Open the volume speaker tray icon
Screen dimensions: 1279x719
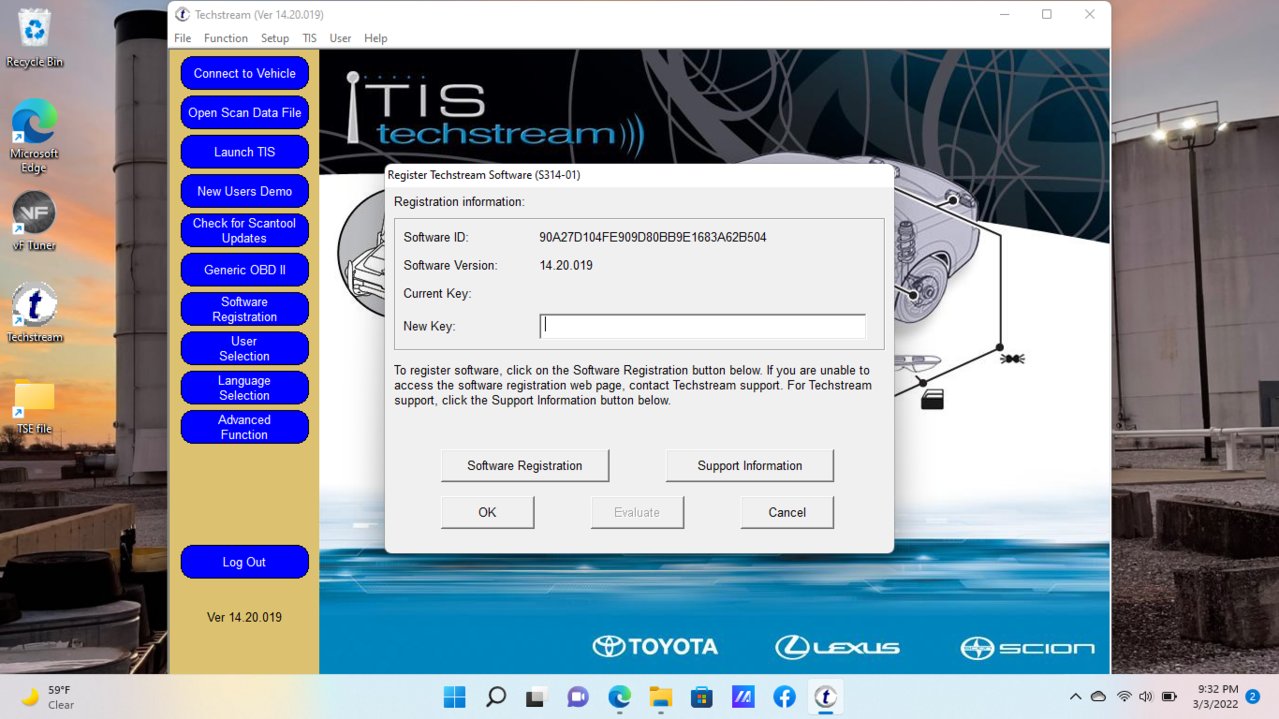[x=1145, y=697]
